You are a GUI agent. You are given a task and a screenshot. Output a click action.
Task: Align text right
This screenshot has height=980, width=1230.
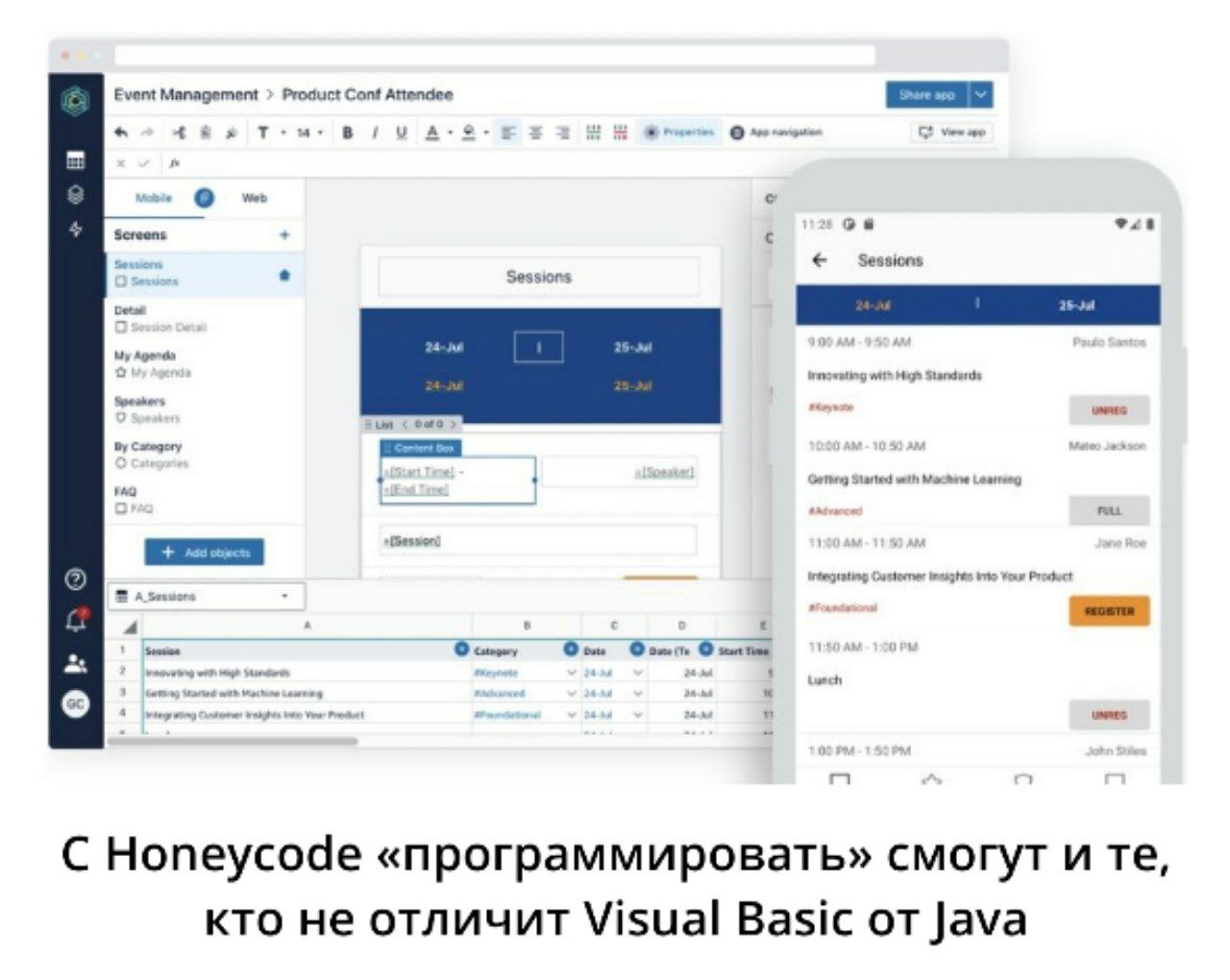(563, 133)
